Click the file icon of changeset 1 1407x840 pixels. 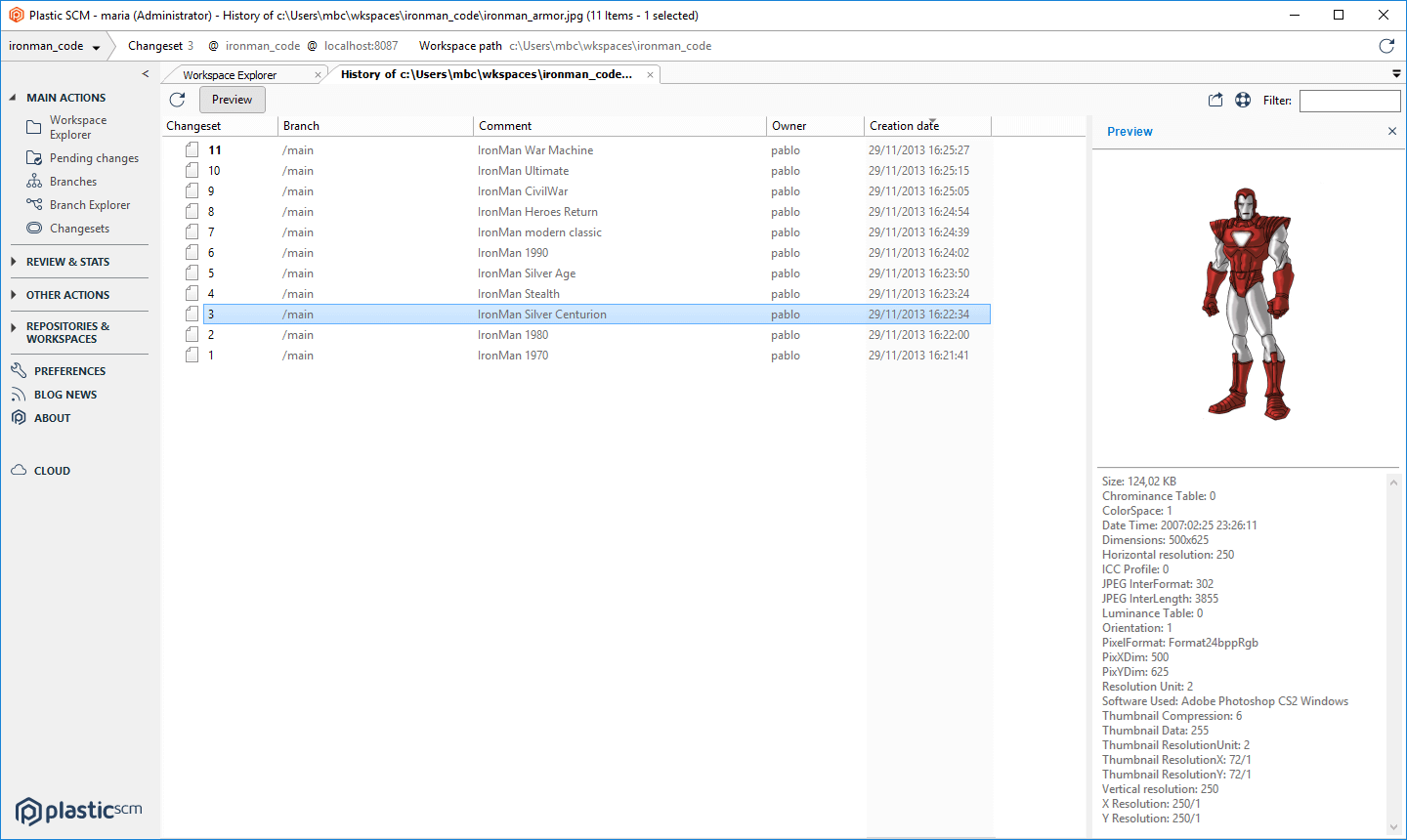click(192, 356)
